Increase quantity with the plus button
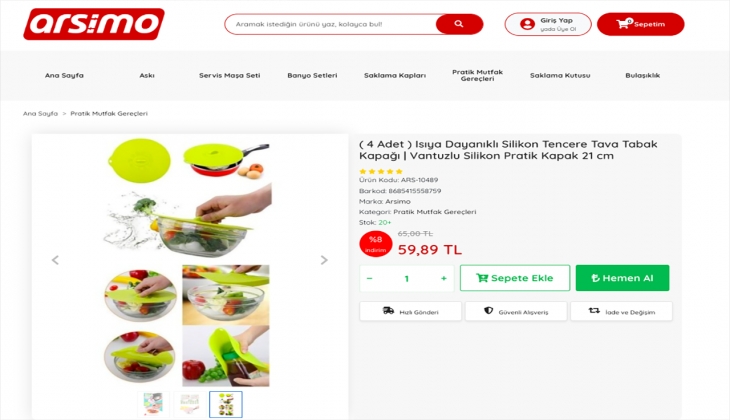Image resolution: width=730 pixels, height=420 pixels. [x=444, y=278]
